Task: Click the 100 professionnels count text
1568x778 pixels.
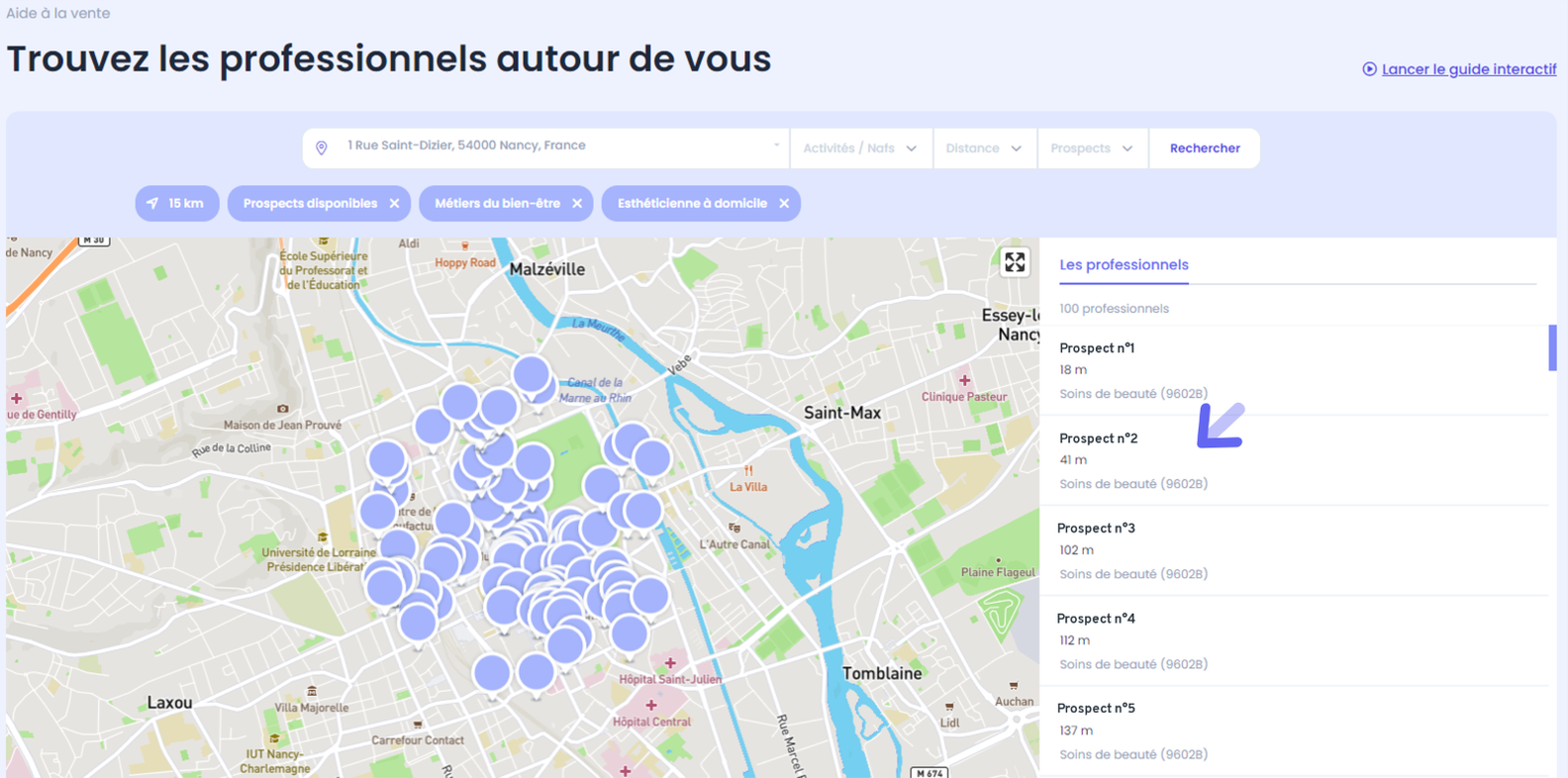Action: click(x=1114, y=309)
